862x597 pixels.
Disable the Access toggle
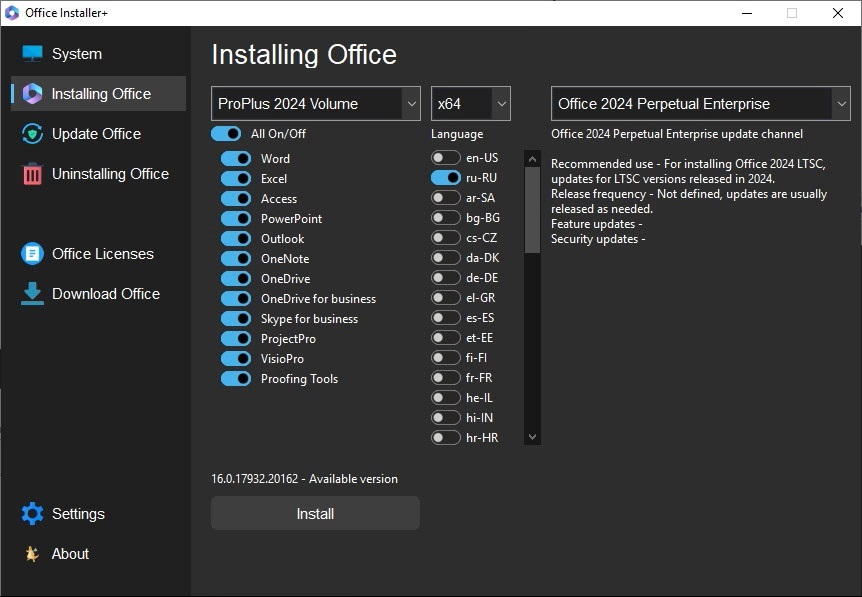(236, 198)
